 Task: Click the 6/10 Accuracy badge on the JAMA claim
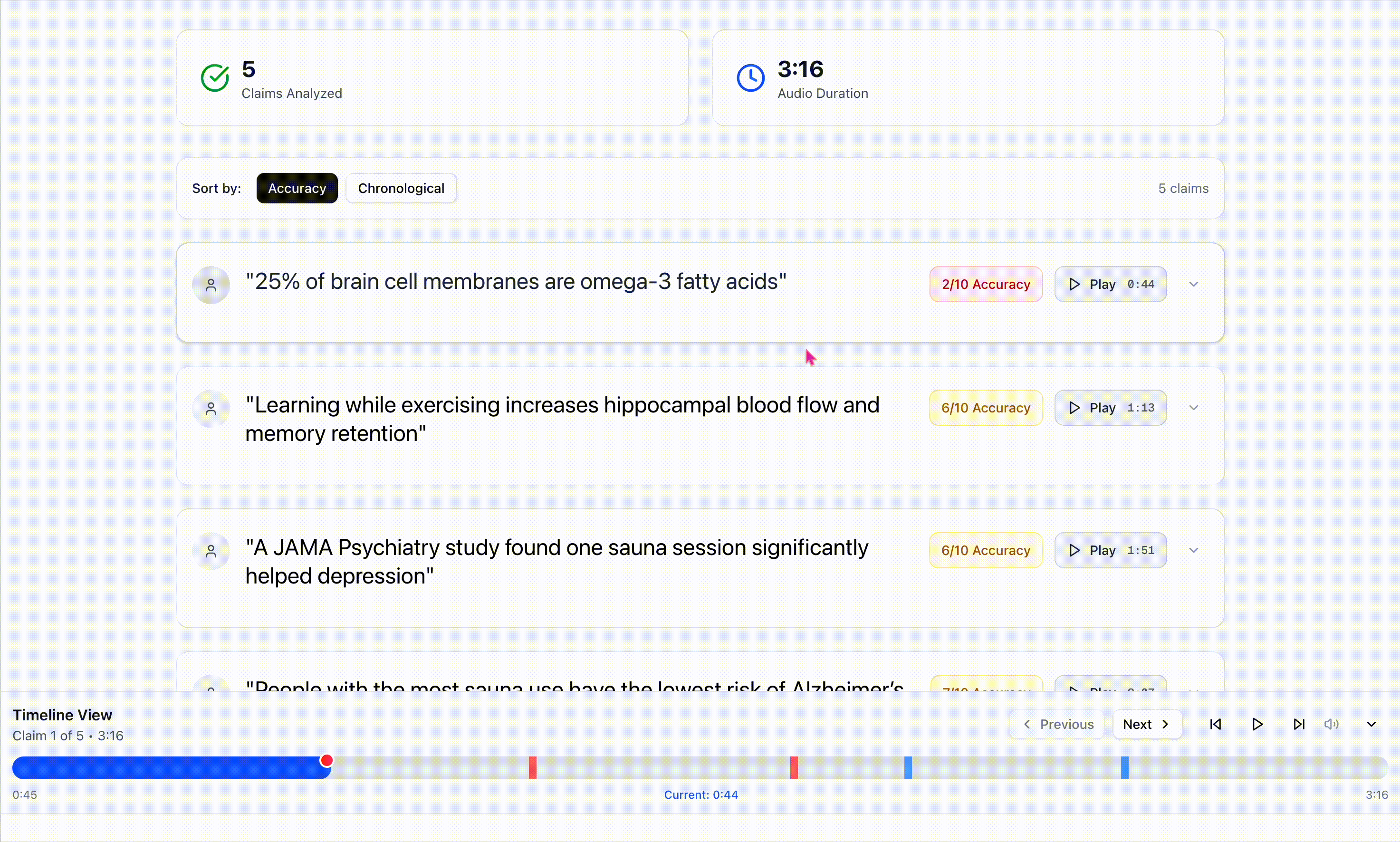tap(986, 550)
